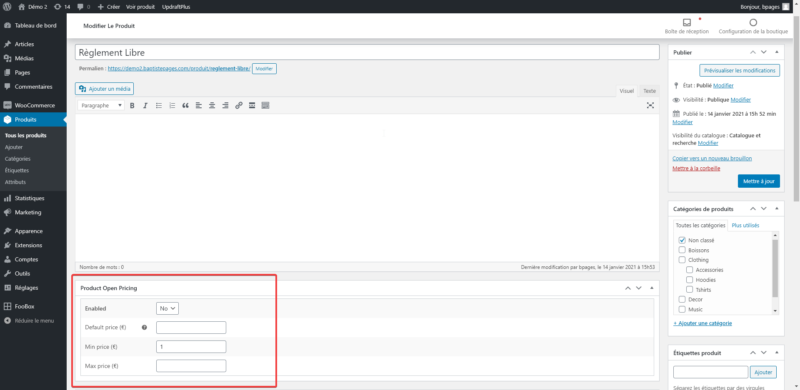Check the Boissons category
This screenshot has height=390, width=800.
(682, 250)
